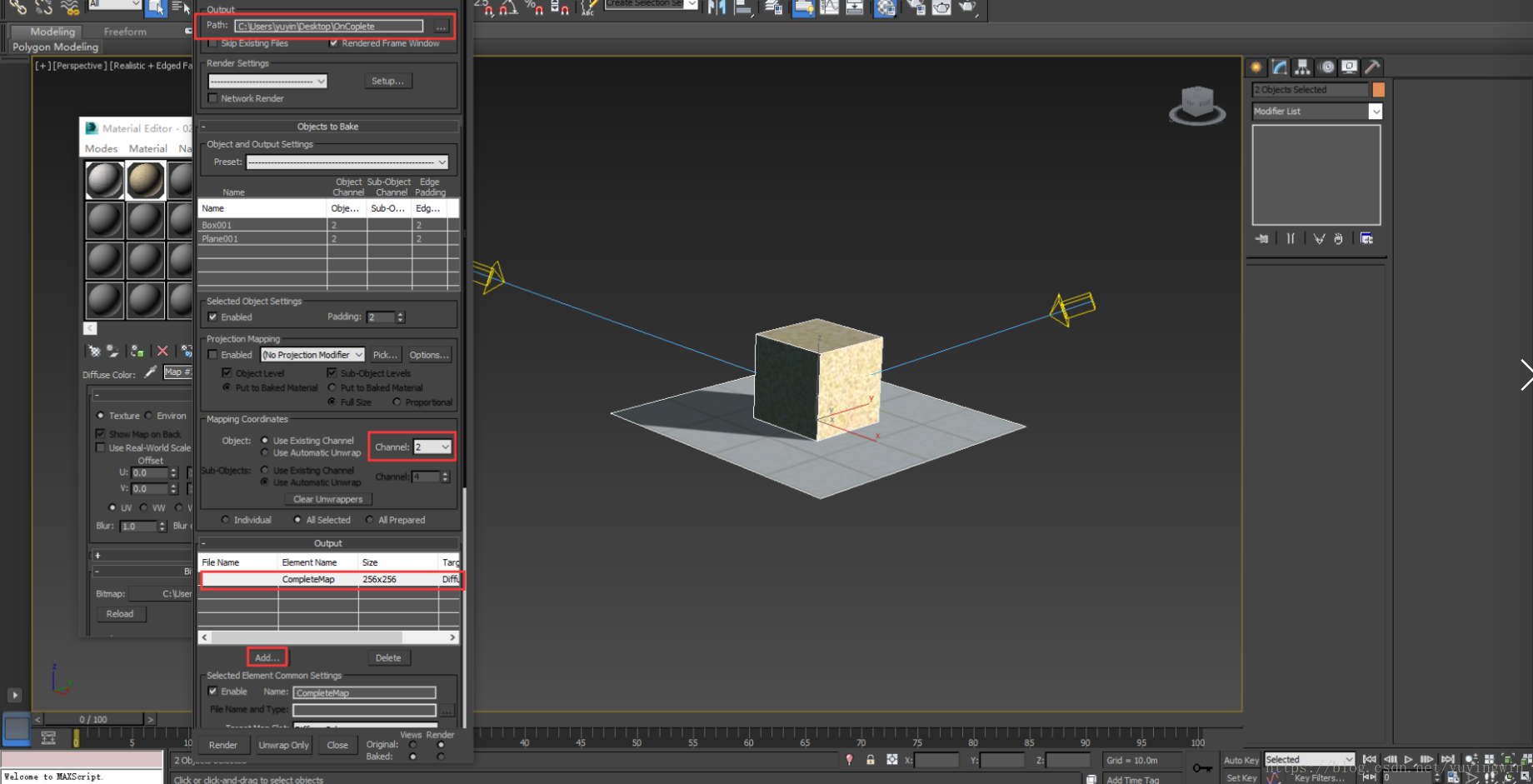Collapse the Output rollout header
This screenshot has height=784, width=1533.
[x=328, y=543]
